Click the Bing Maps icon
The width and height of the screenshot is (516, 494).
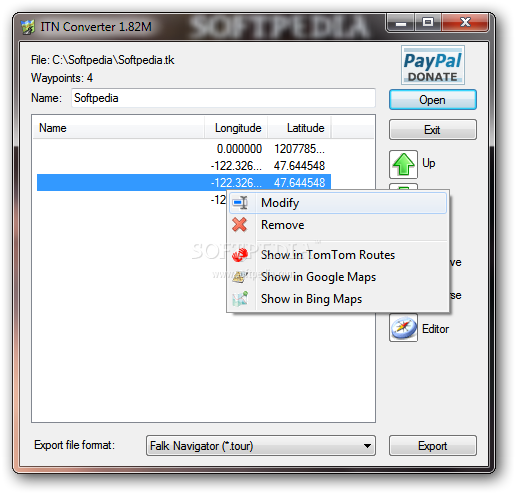tap(240, 299)
